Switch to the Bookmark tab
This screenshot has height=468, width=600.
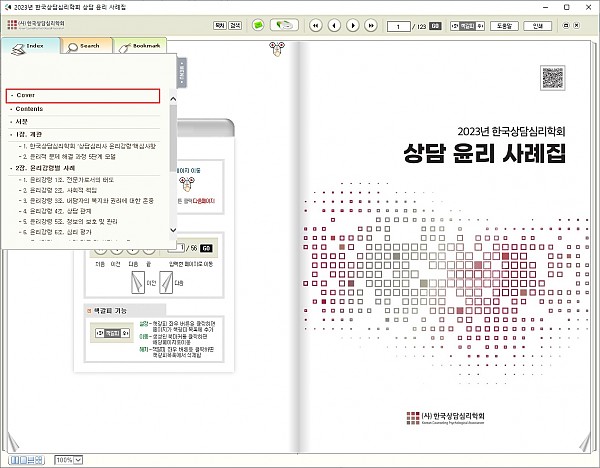pos(140,46)
